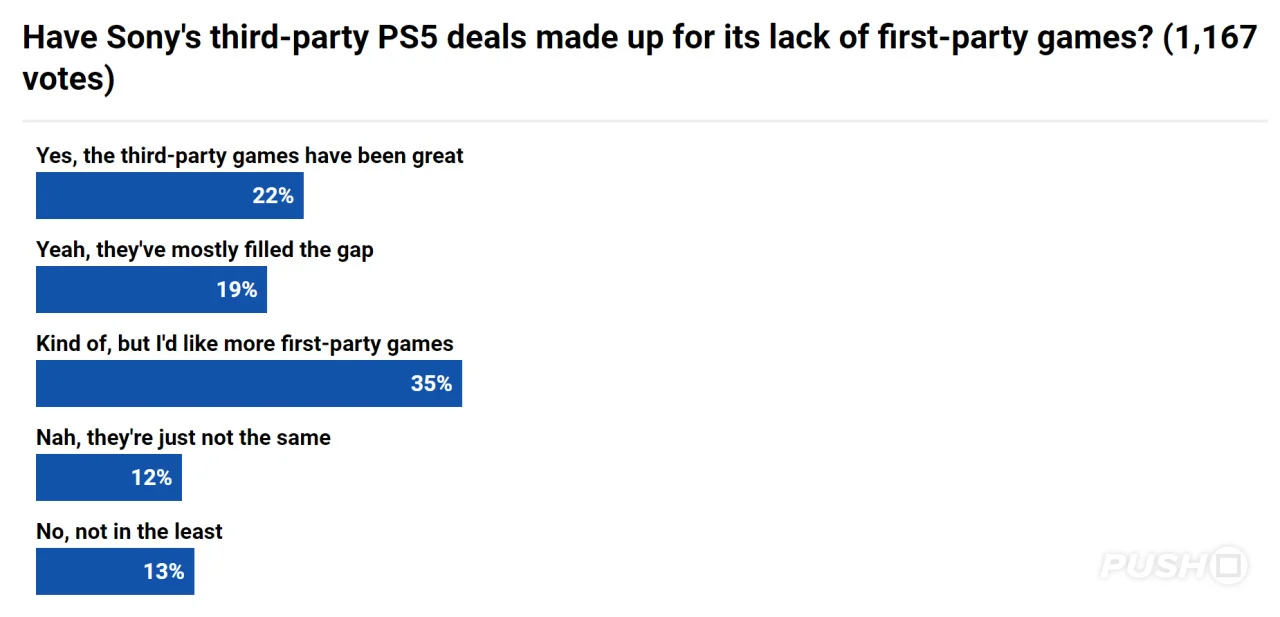Viewport: 1280px width, 617px height.
Task: Click the 22% blue bar
Action: point(170,195)
